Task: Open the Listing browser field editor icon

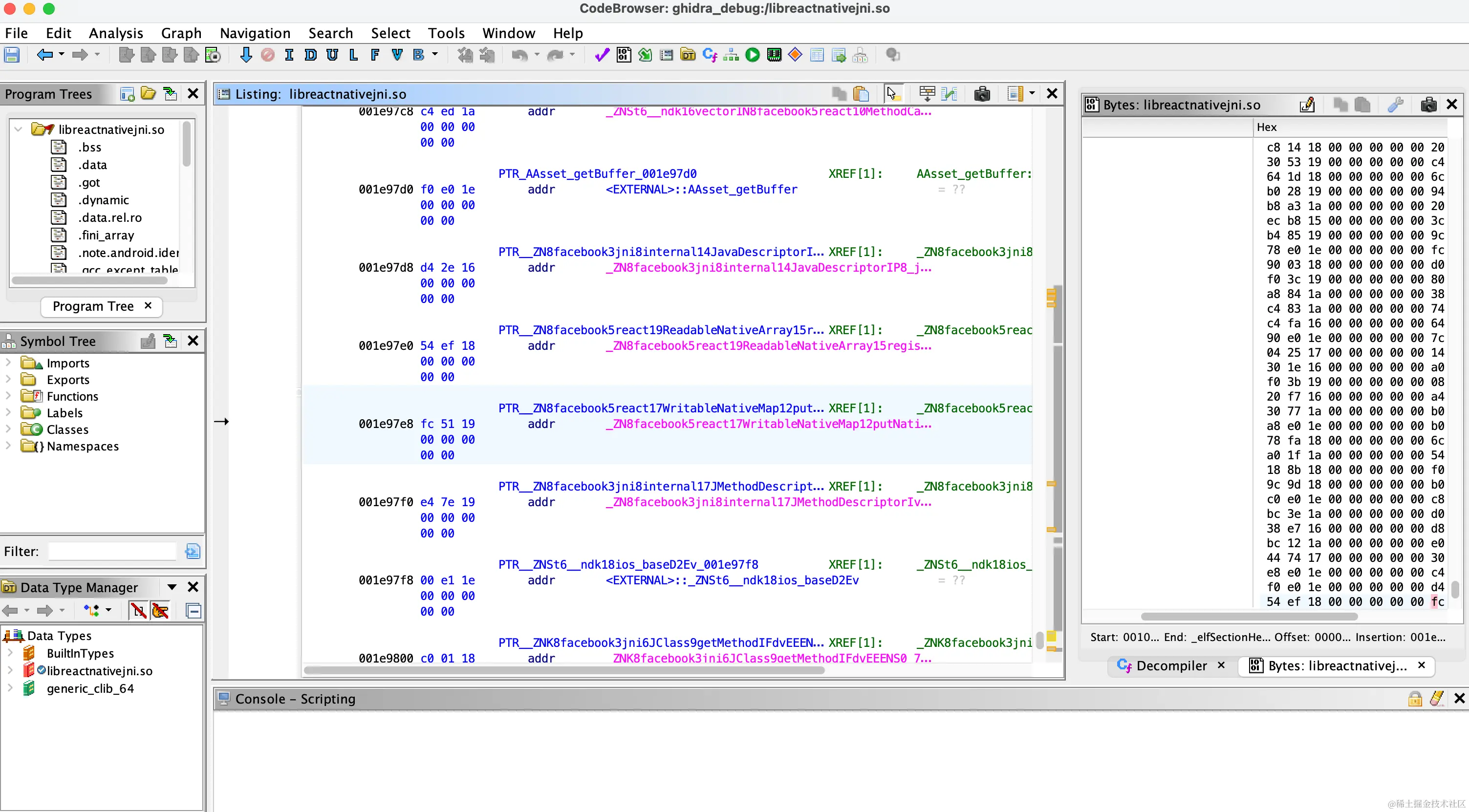Action: click(x=927, y=94)
